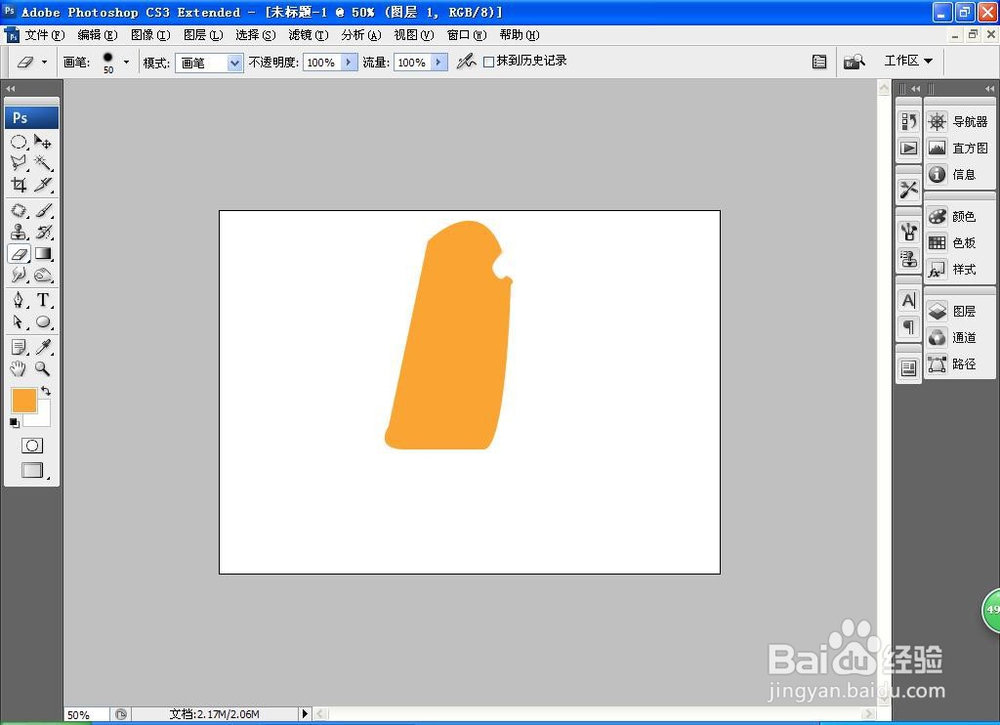Select the Type tool
This screenshot has height=725, width=1000.
point(43,300)
